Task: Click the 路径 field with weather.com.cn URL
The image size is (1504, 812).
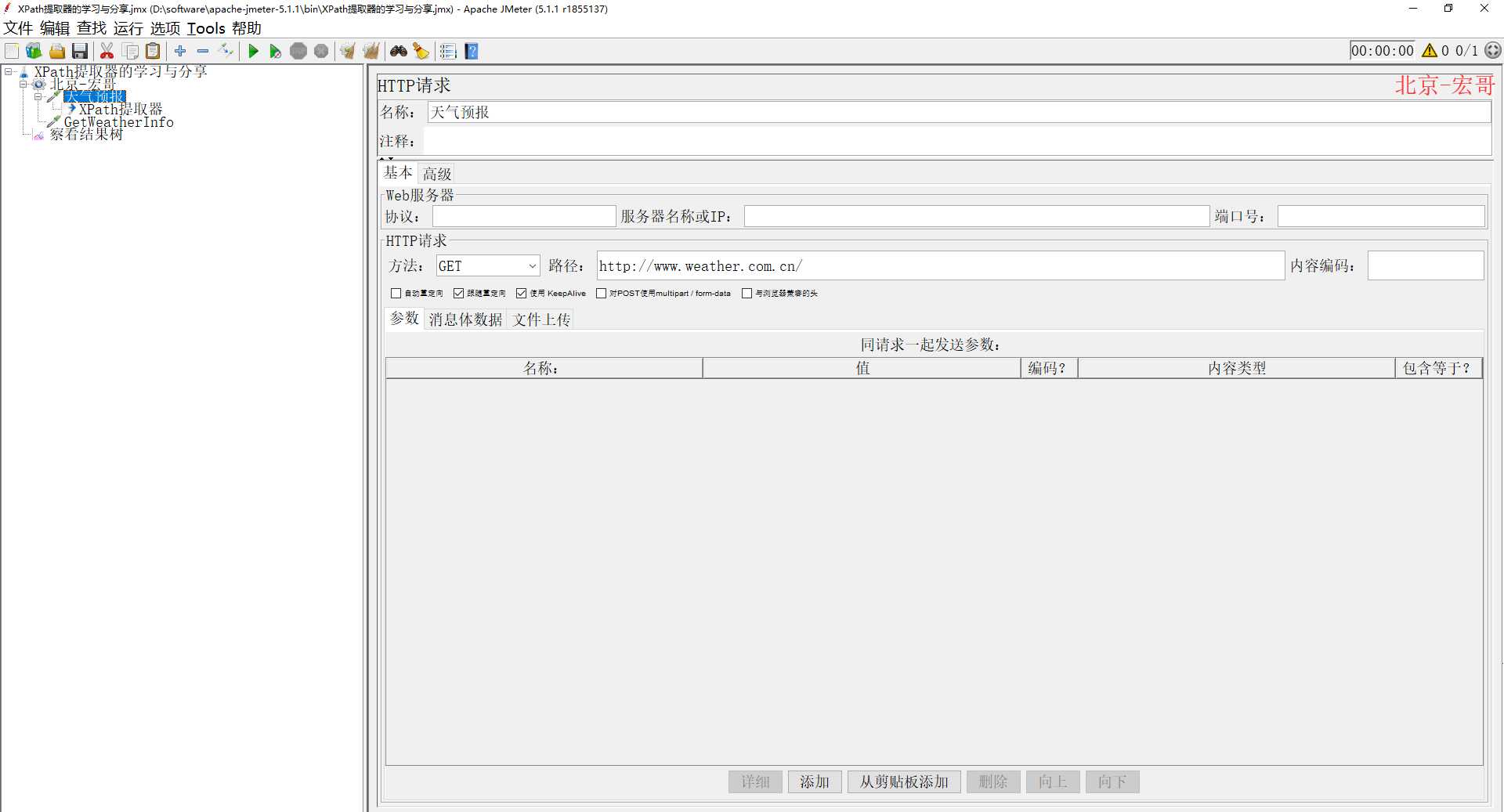Action: click(941, 265)
